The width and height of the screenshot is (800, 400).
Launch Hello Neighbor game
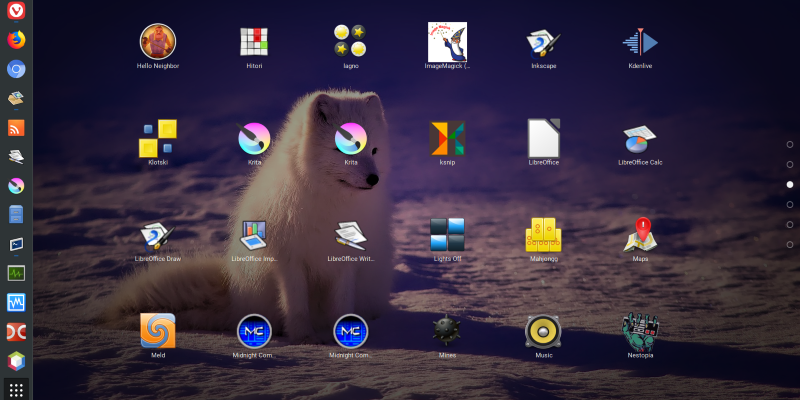point(158,41)
